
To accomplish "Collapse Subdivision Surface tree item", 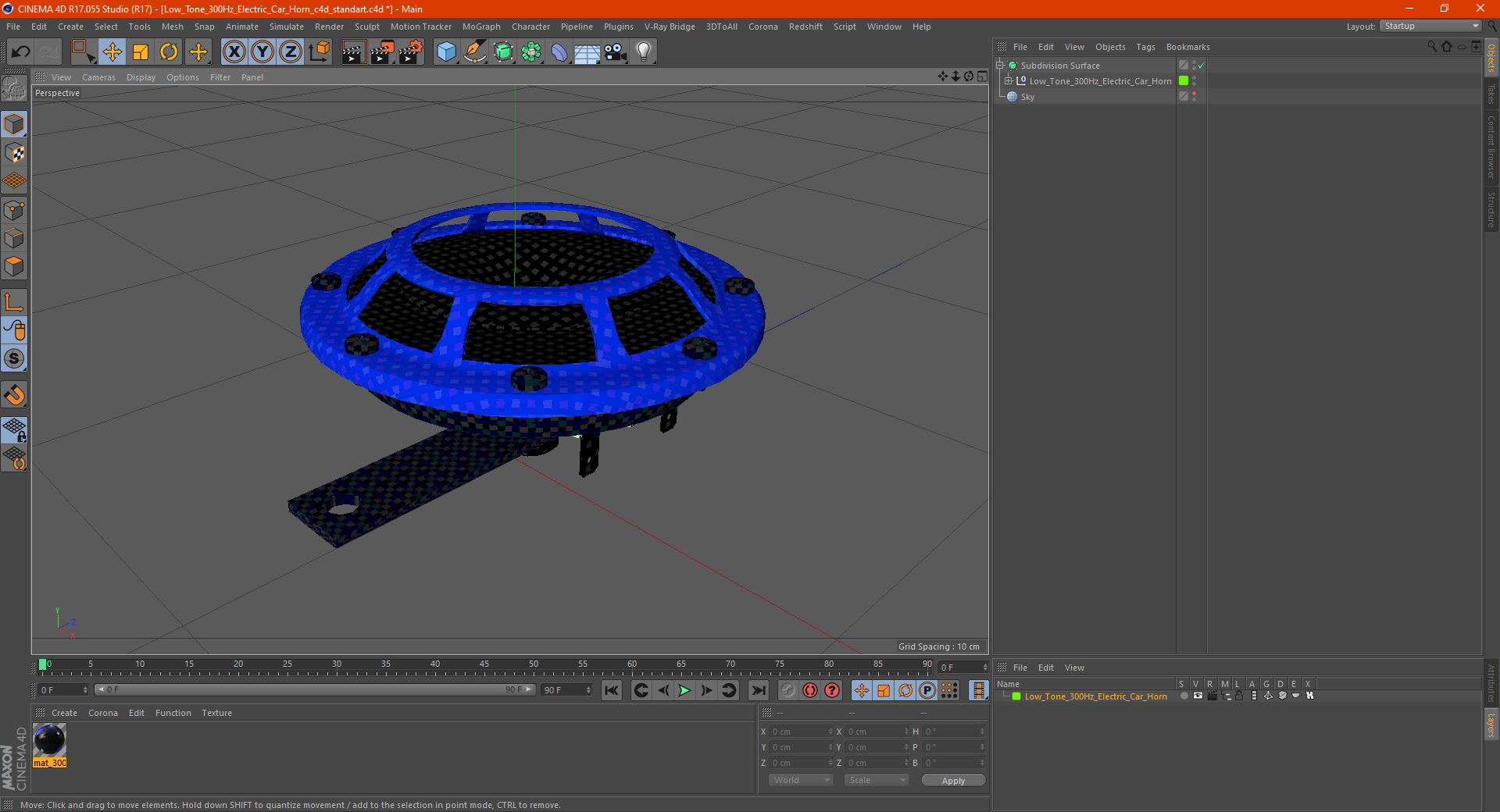I will [x=999, y=66].
